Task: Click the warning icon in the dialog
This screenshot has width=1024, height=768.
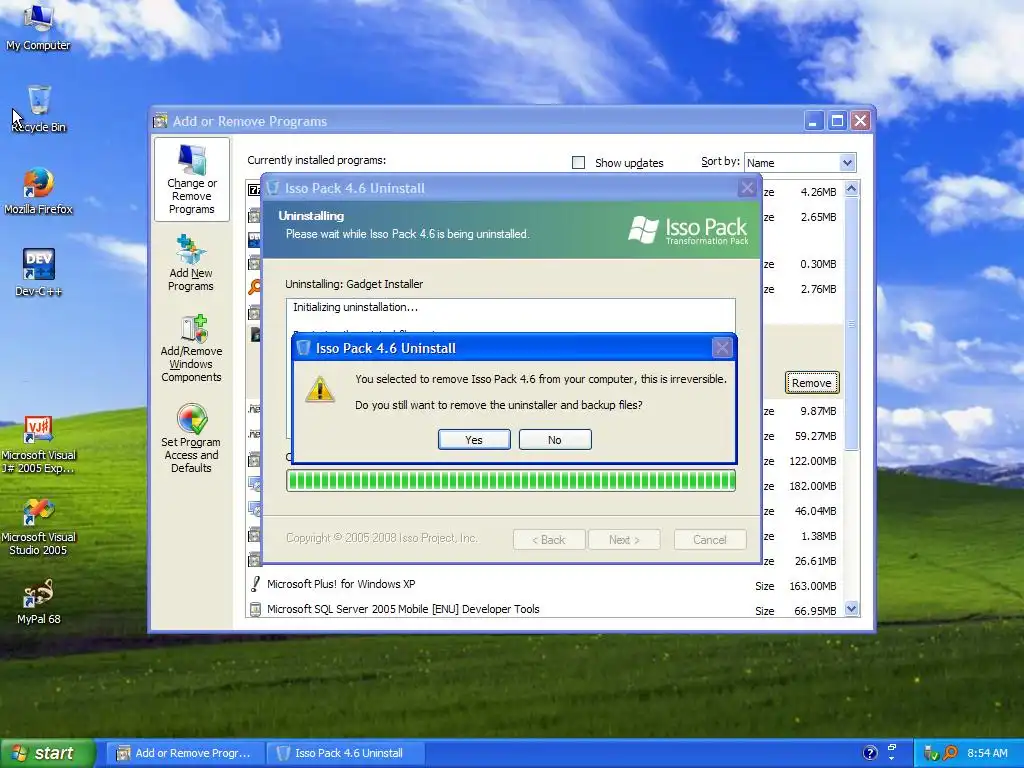Action: [x=319, y=390]
